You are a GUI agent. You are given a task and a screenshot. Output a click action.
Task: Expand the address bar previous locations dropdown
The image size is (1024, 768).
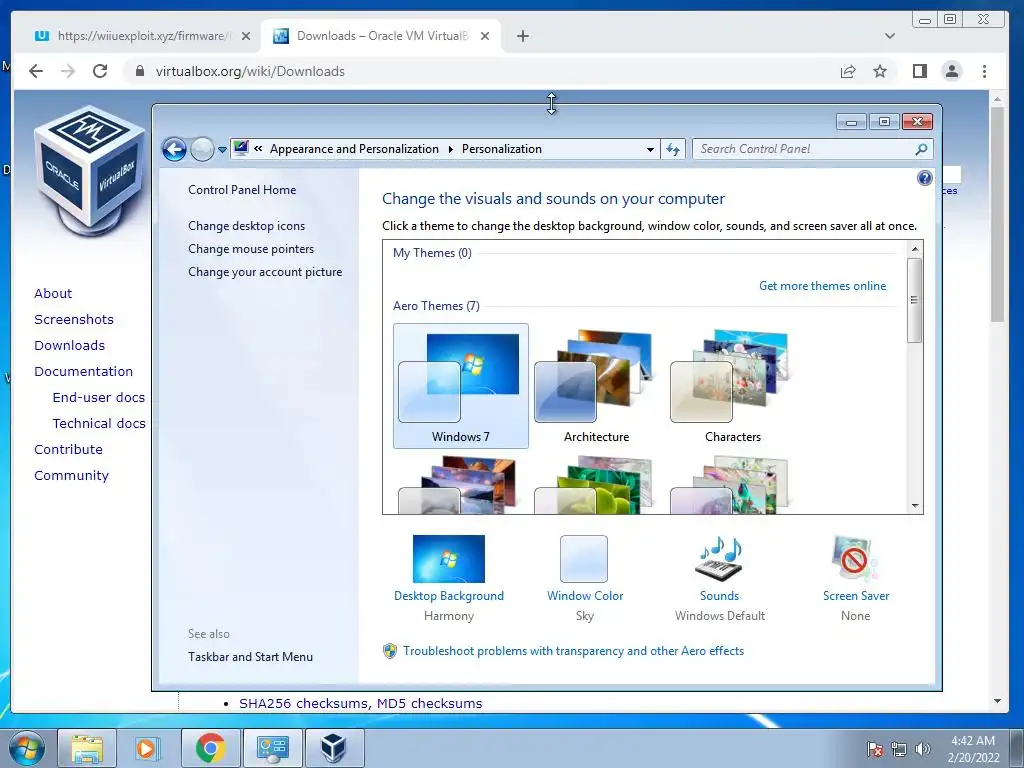tap(650, 150)
